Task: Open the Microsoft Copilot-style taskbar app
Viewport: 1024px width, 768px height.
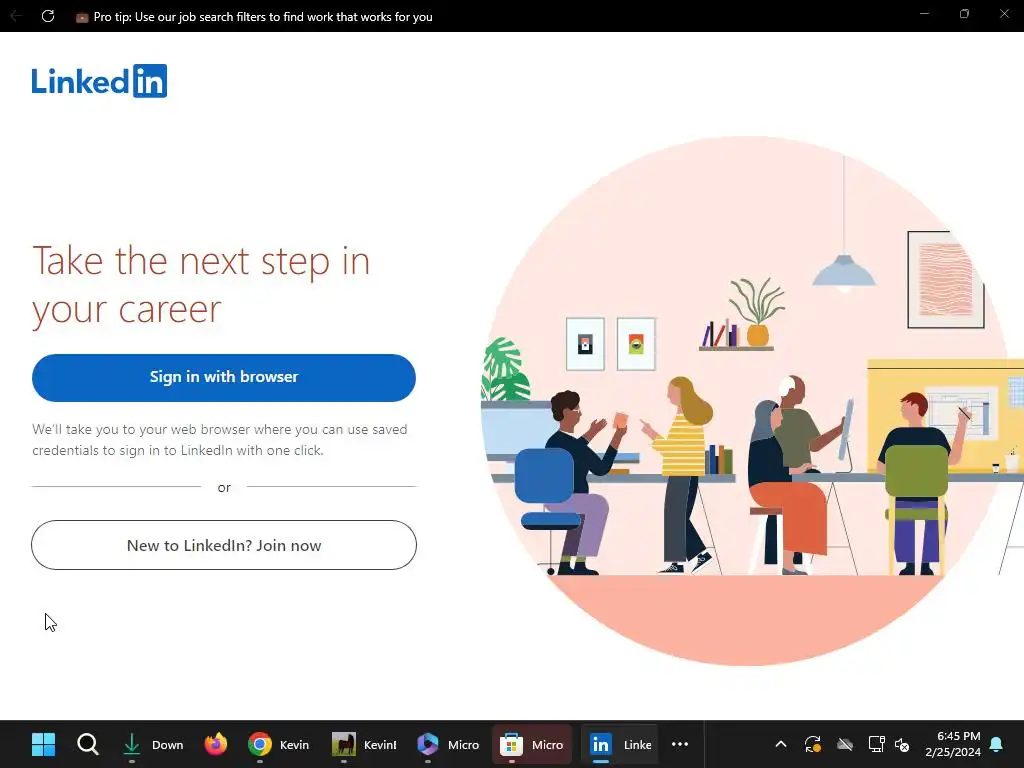Action: (x=448, y=744)
